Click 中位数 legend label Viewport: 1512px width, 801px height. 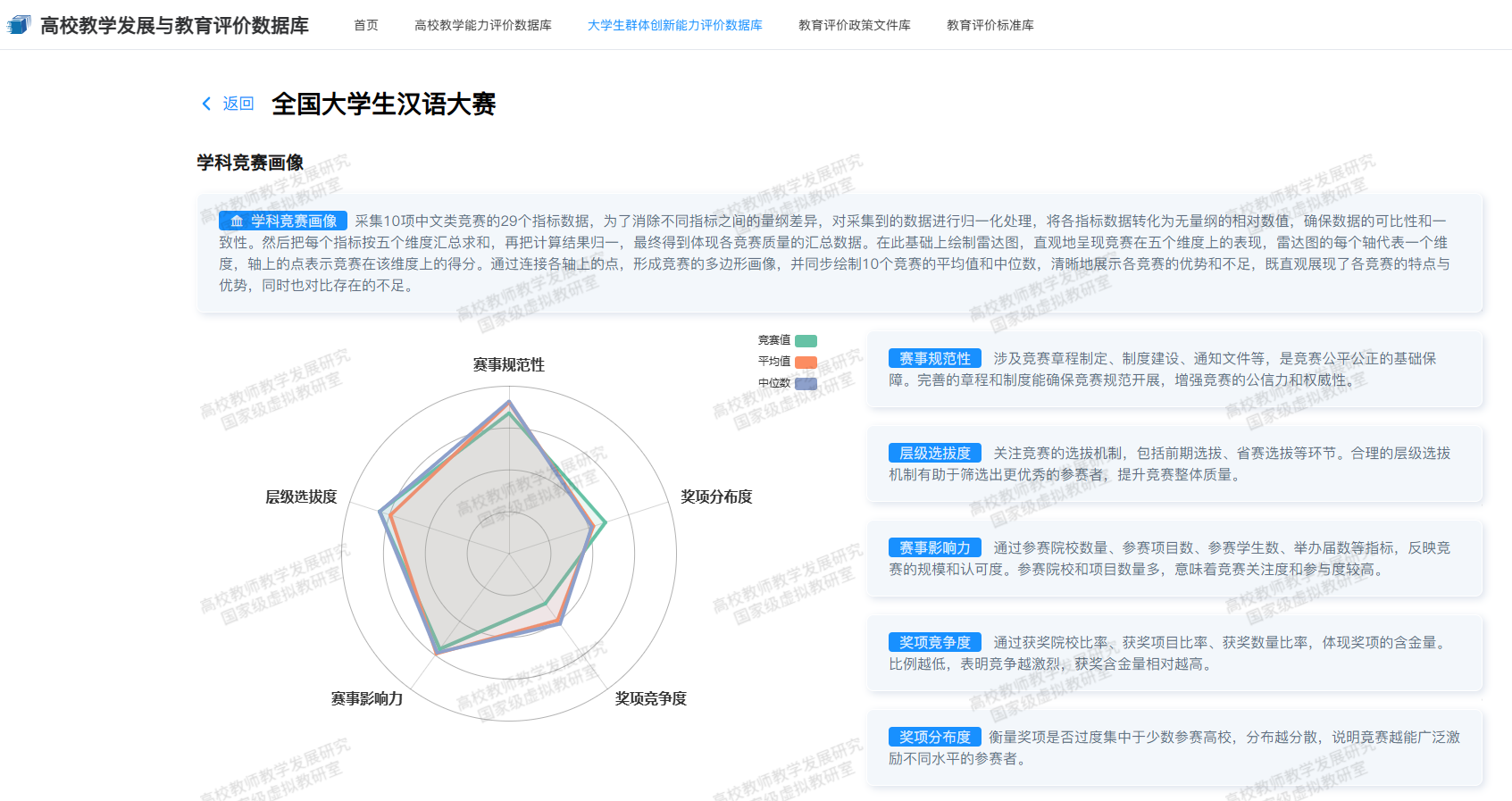pos(774,383)
